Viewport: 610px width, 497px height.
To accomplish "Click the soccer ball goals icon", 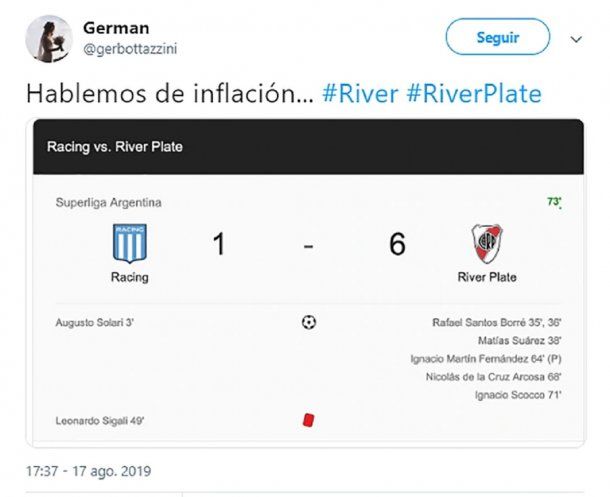I will [309, 322].
